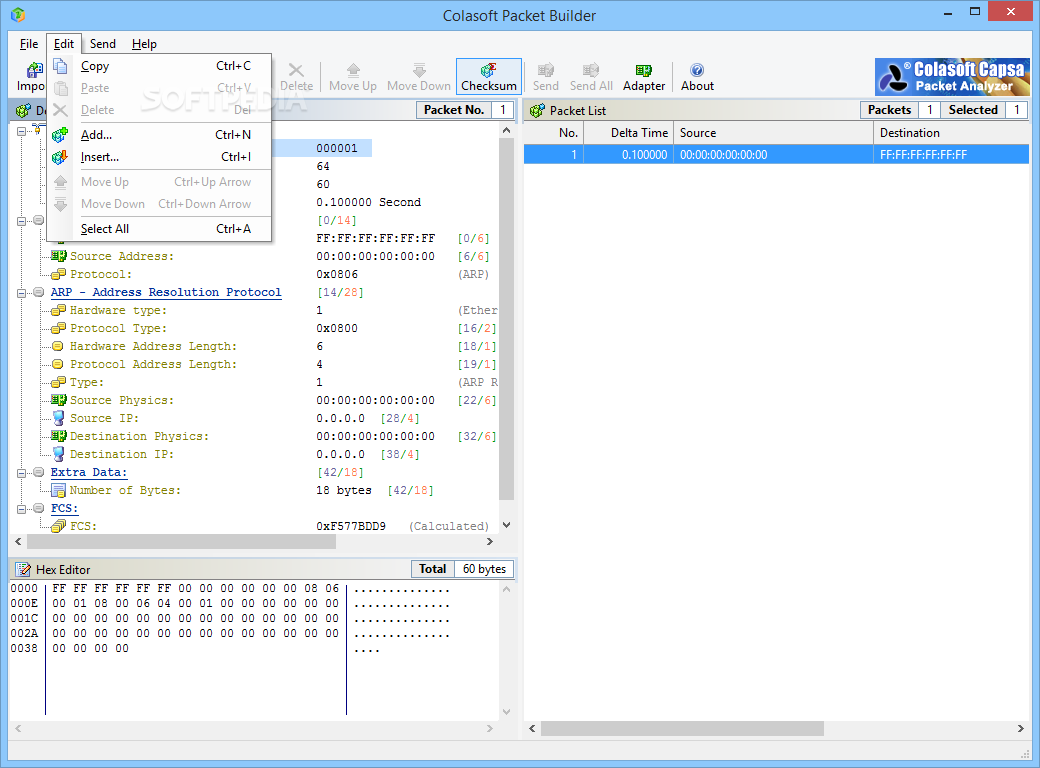Screen dimensions: 1040x768
Task: Select the FCS value field icon
Action: click(x=58, y=526)
